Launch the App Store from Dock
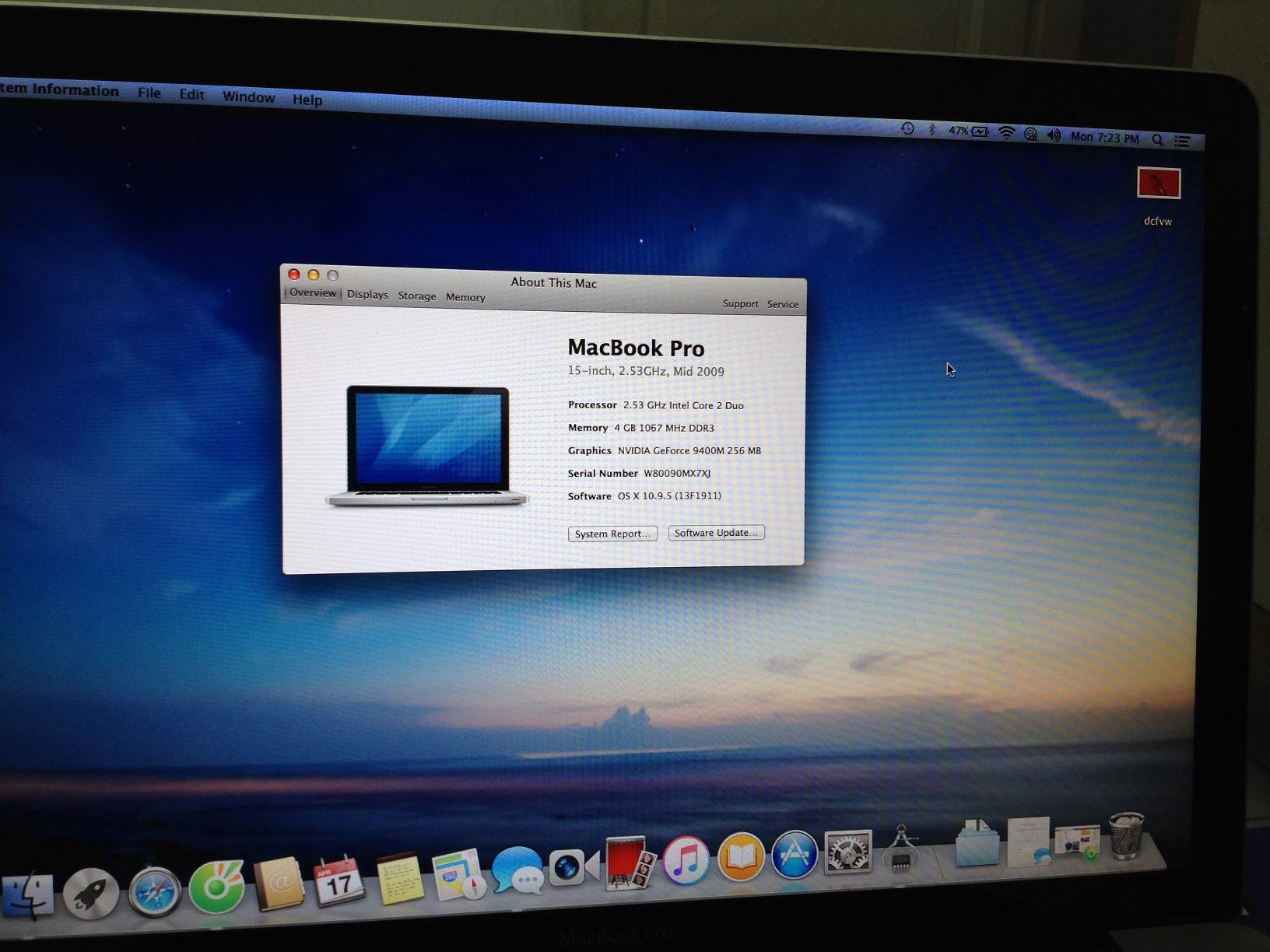The height and width of the screenshot is (952, 1270). pos(794,854)
